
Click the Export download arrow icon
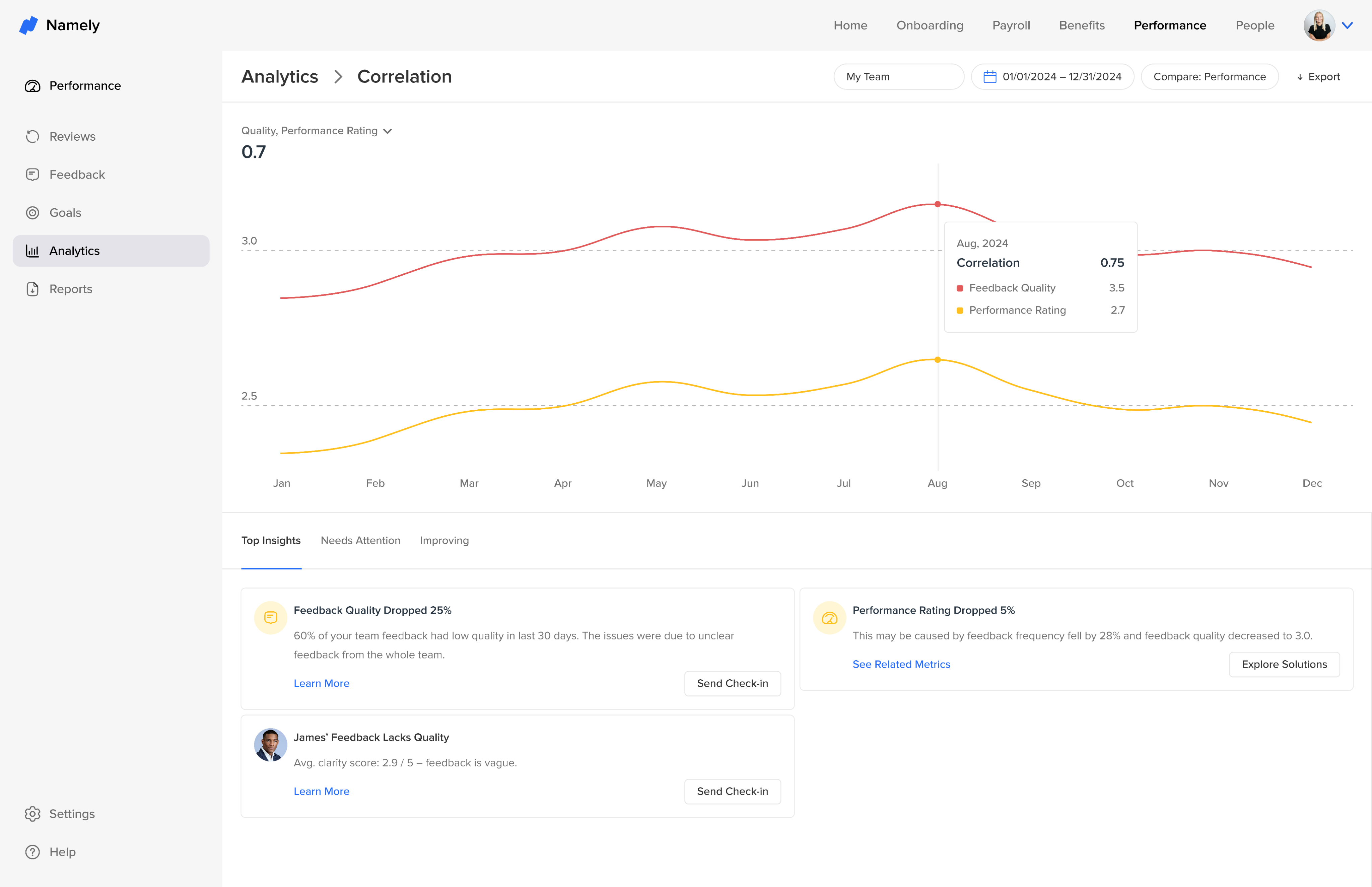[1300, 77]
